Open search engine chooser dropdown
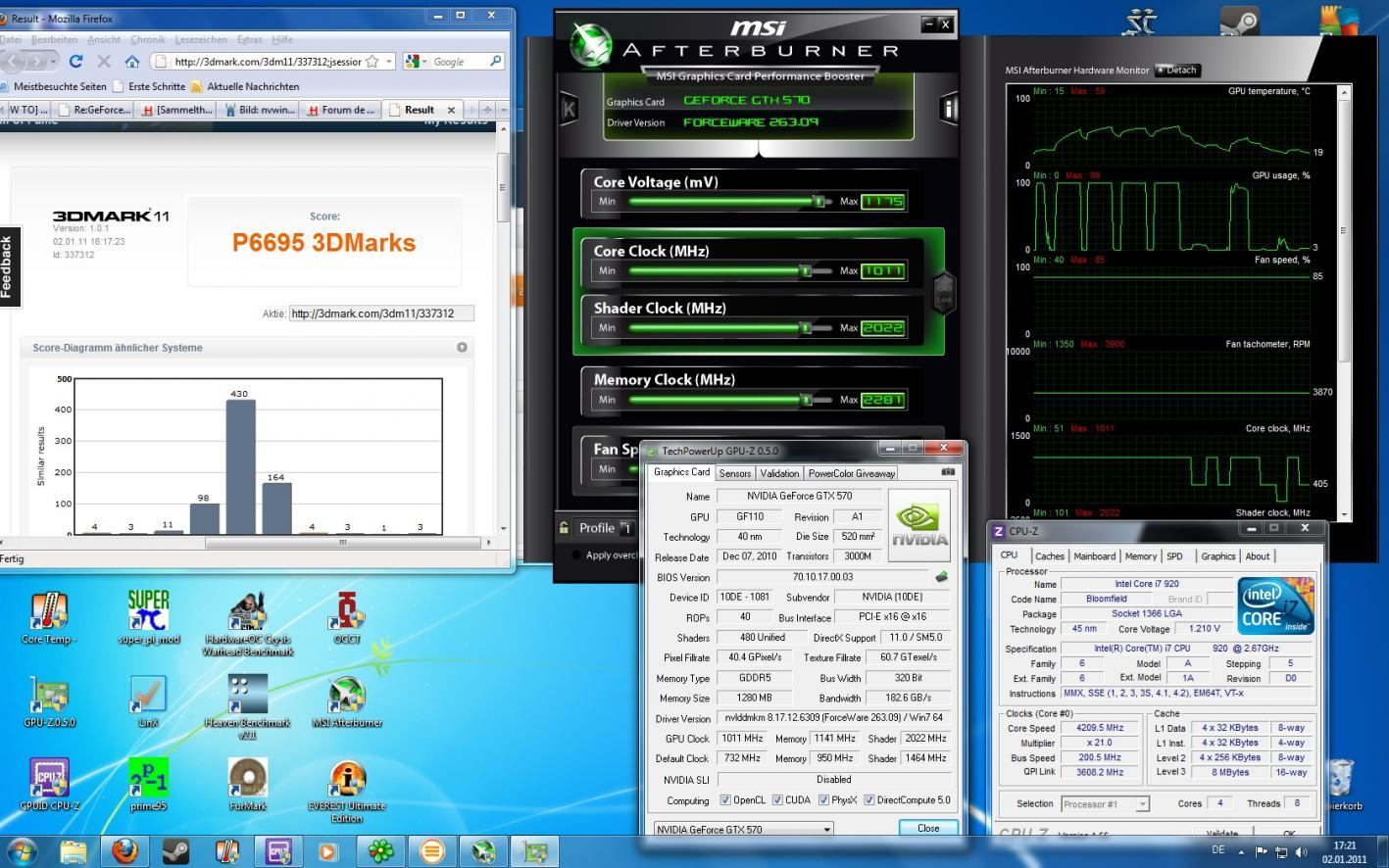The image size is (1389, 868). point(424,61)
